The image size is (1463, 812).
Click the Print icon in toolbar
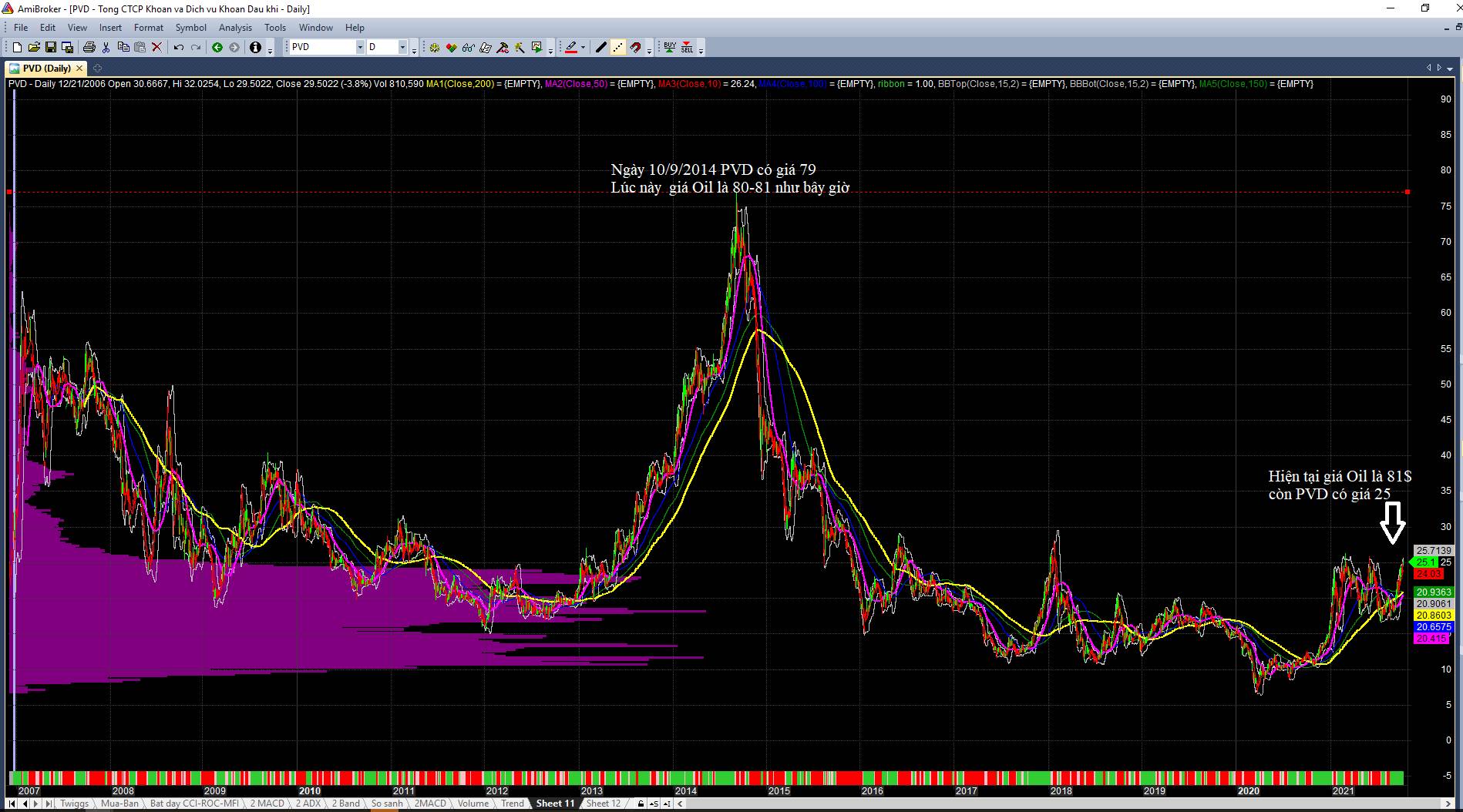pos(89,48)
